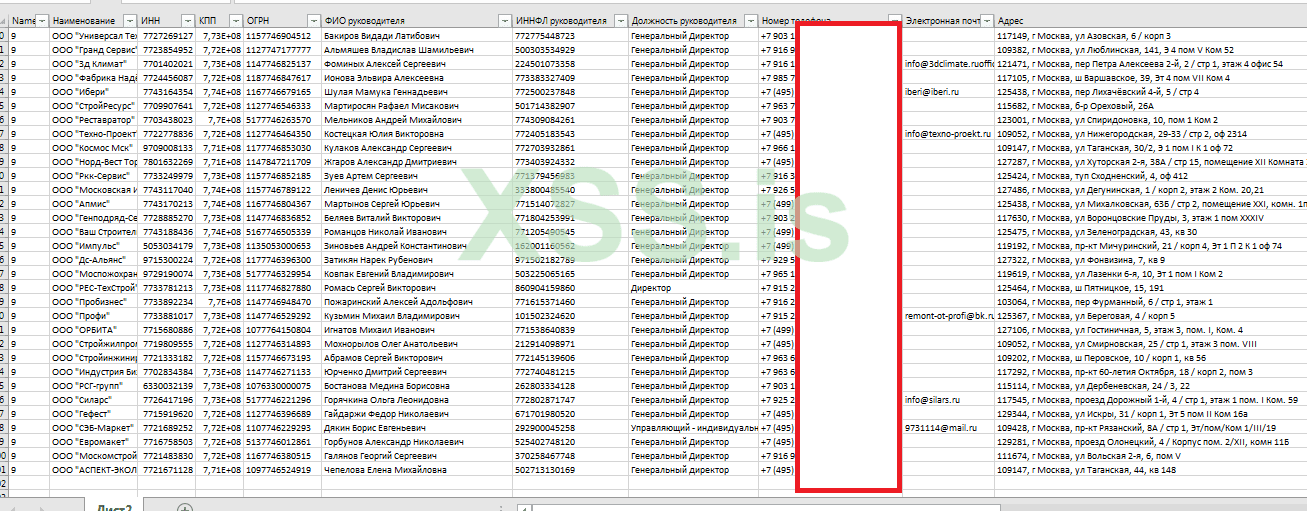The image size is (1307, 511).
Task: Select cell Альмяшев Владислав Шамильевич
Action: pyautogui.click(x=417, y=49)
